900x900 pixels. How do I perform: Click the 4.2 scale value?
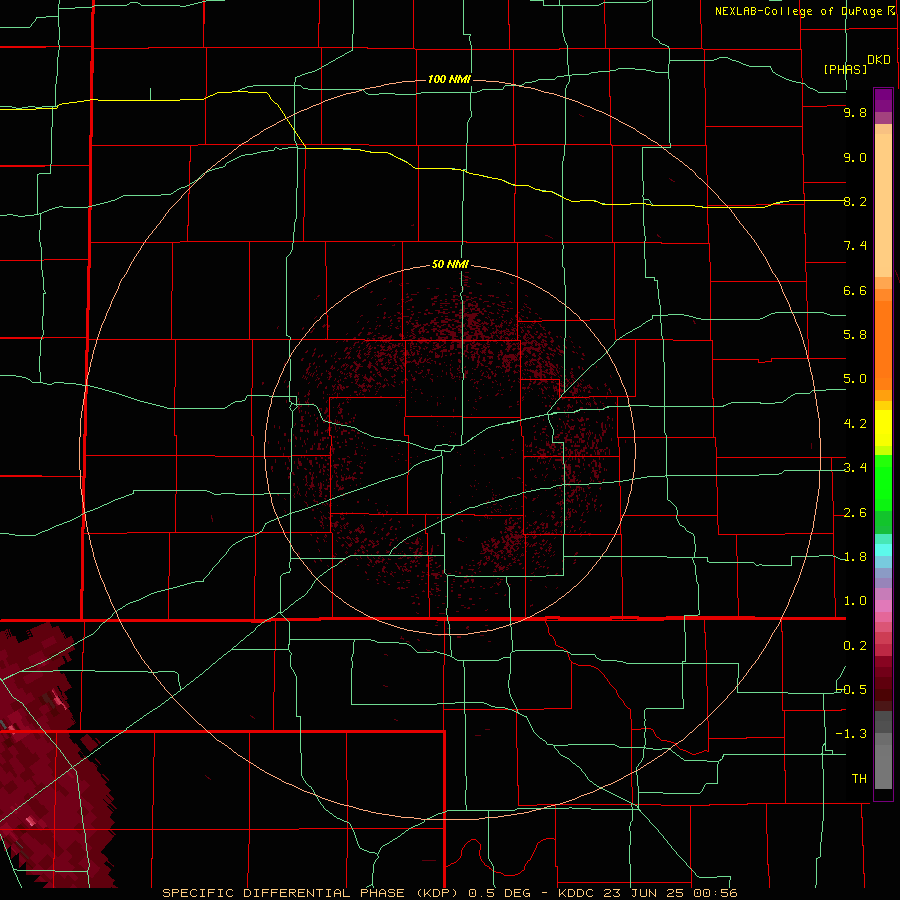[x=855, y=424]
